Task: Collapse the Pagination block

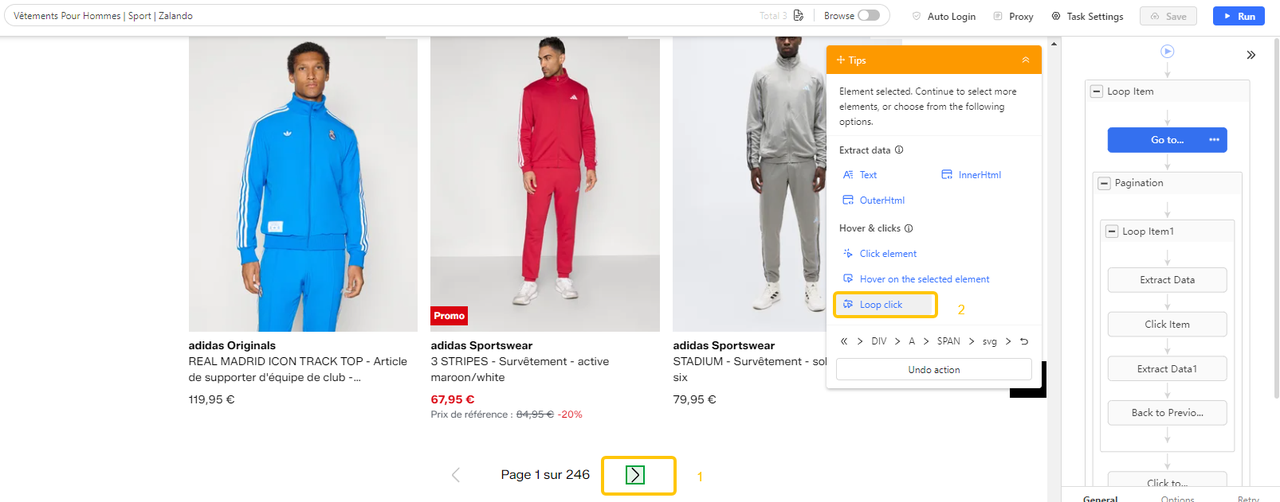Action: coord(1103,183)
